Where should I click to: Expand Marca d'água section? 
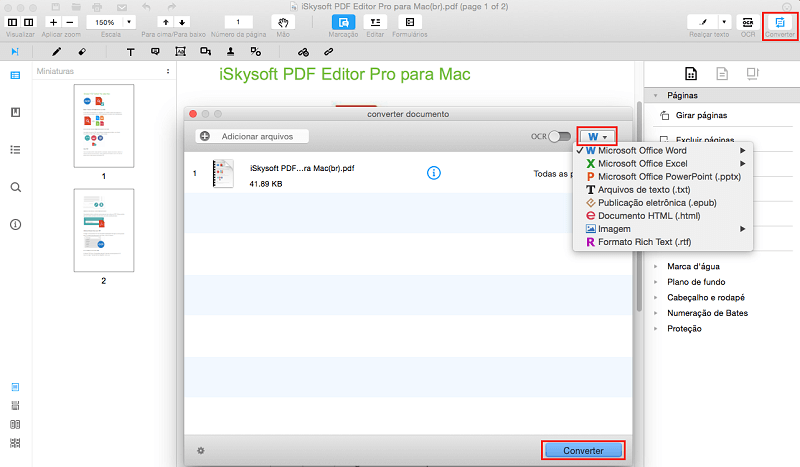point(656,266)
